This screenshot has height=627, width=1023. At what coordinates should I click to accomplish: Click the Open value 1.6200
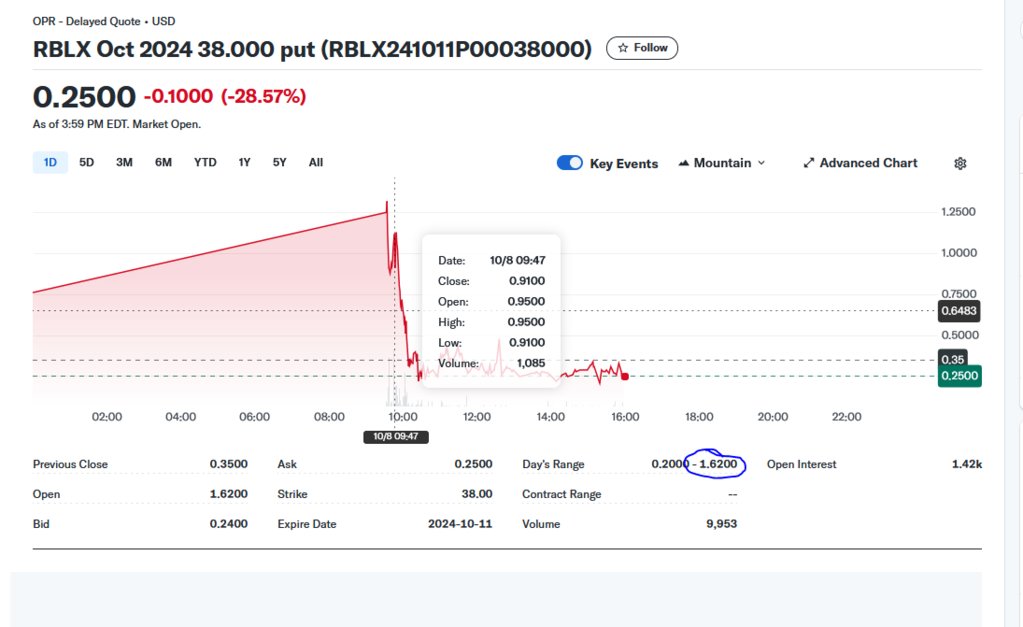pyautogui.click(x=228, y=494)
